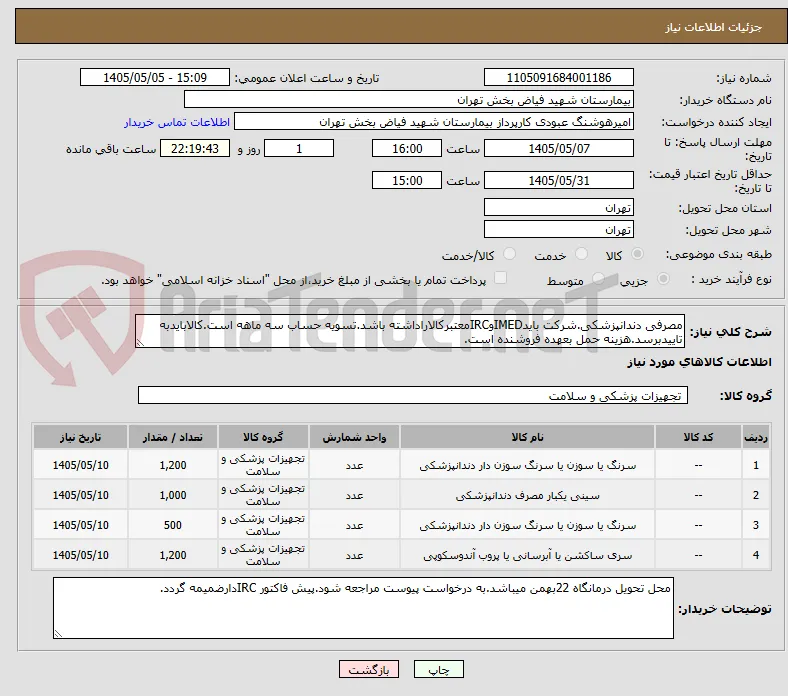
Task: Click the goods group cell in row 2
Action: pyautogui.click(x=263, y=495)
